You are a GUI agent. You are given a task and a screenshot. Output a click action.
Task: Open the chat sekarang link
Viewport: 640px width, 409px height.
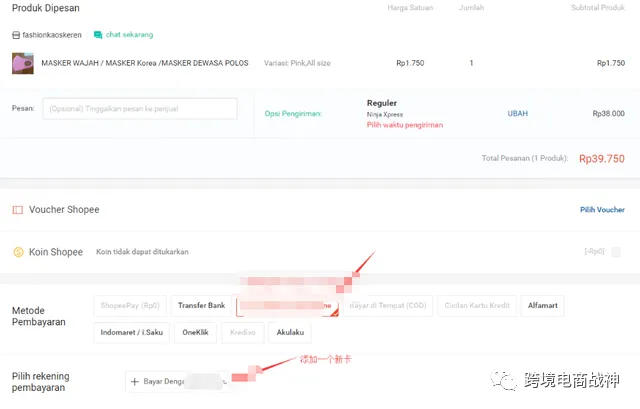tap(129, 35)
